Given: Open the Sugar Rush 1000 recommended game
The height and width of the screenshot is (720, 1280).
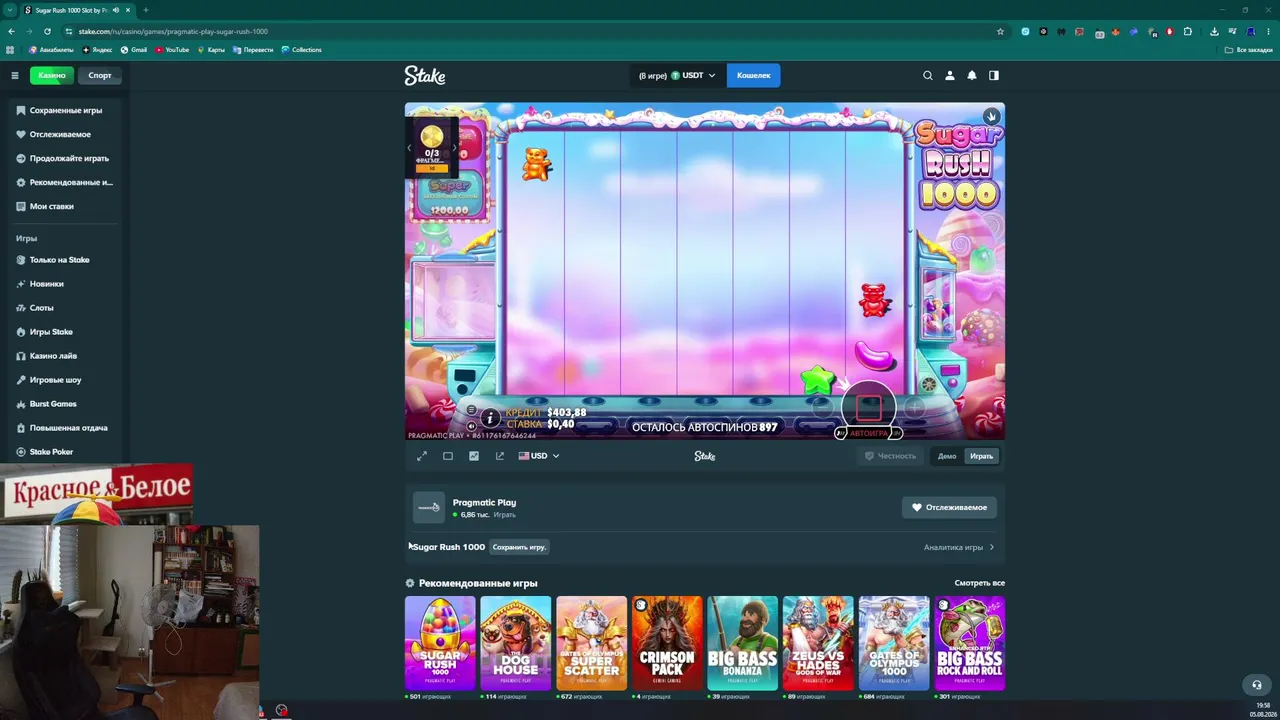Looking at the screenshot, I should 440,643.
